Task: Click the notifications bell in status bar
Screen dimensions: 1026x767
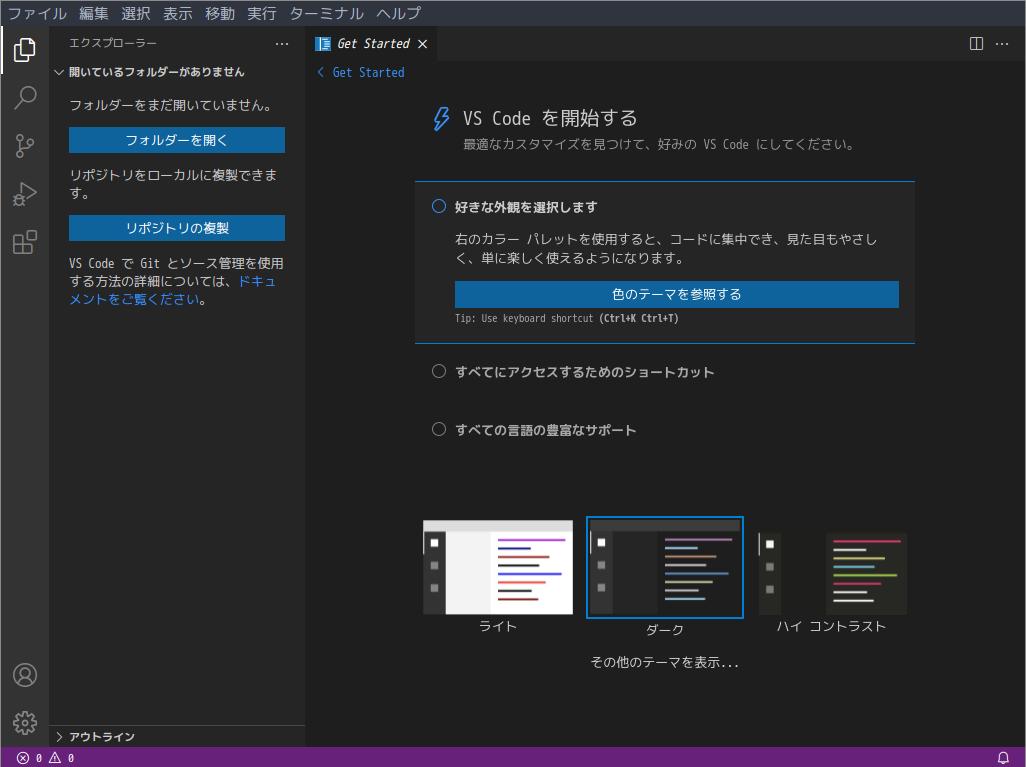Action: click(1002, 758)
